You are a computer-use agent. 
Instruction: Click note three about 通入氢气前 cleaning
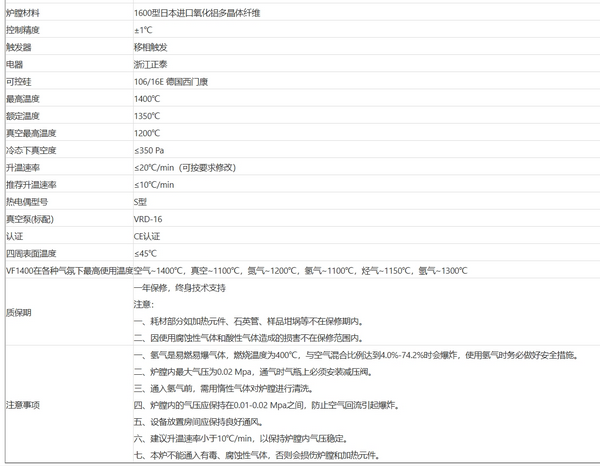tap(223, 389)
